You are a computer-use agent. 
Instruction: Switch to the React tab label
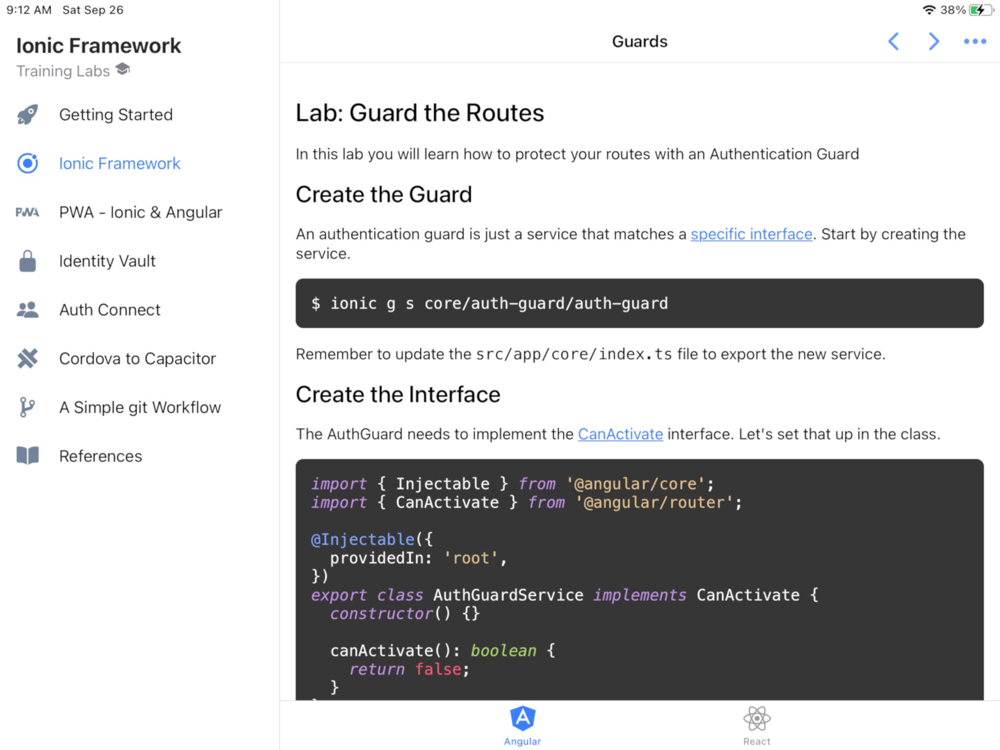point(757,741)
